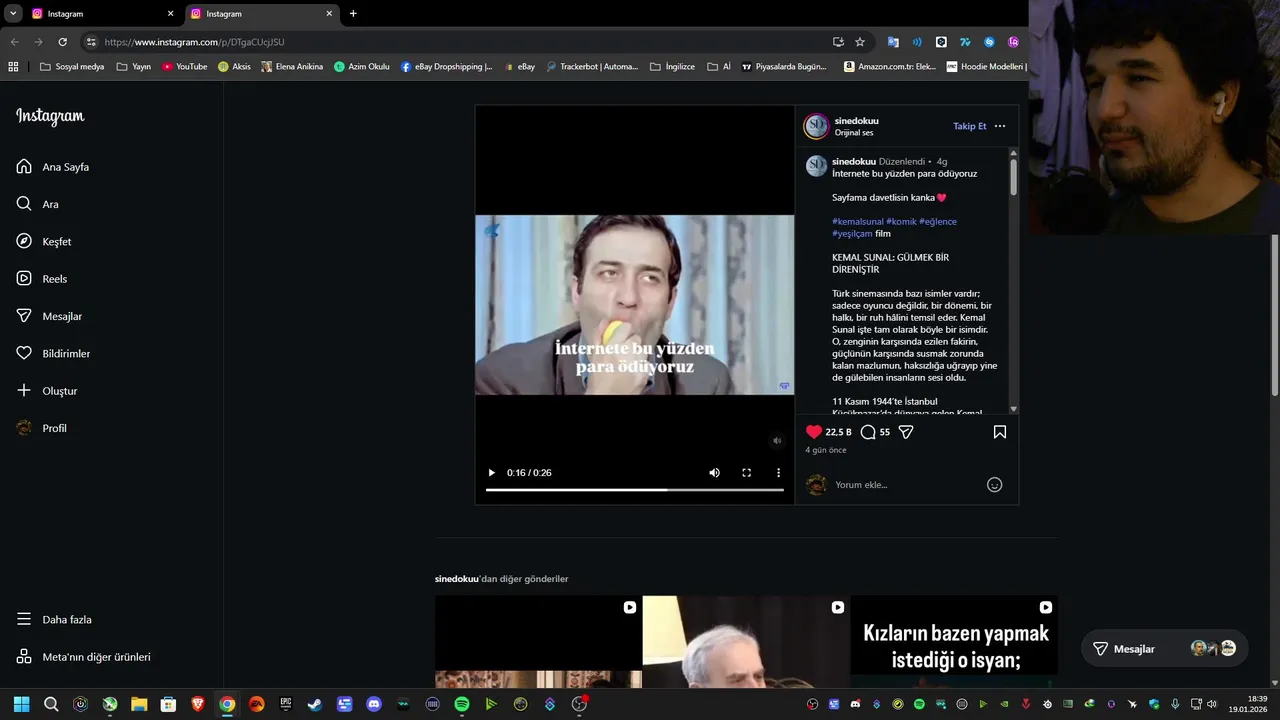Open the #kemalsunal hashtag
The height and width of the screenshot is (720, 1280).
click(x=858, y=221)
